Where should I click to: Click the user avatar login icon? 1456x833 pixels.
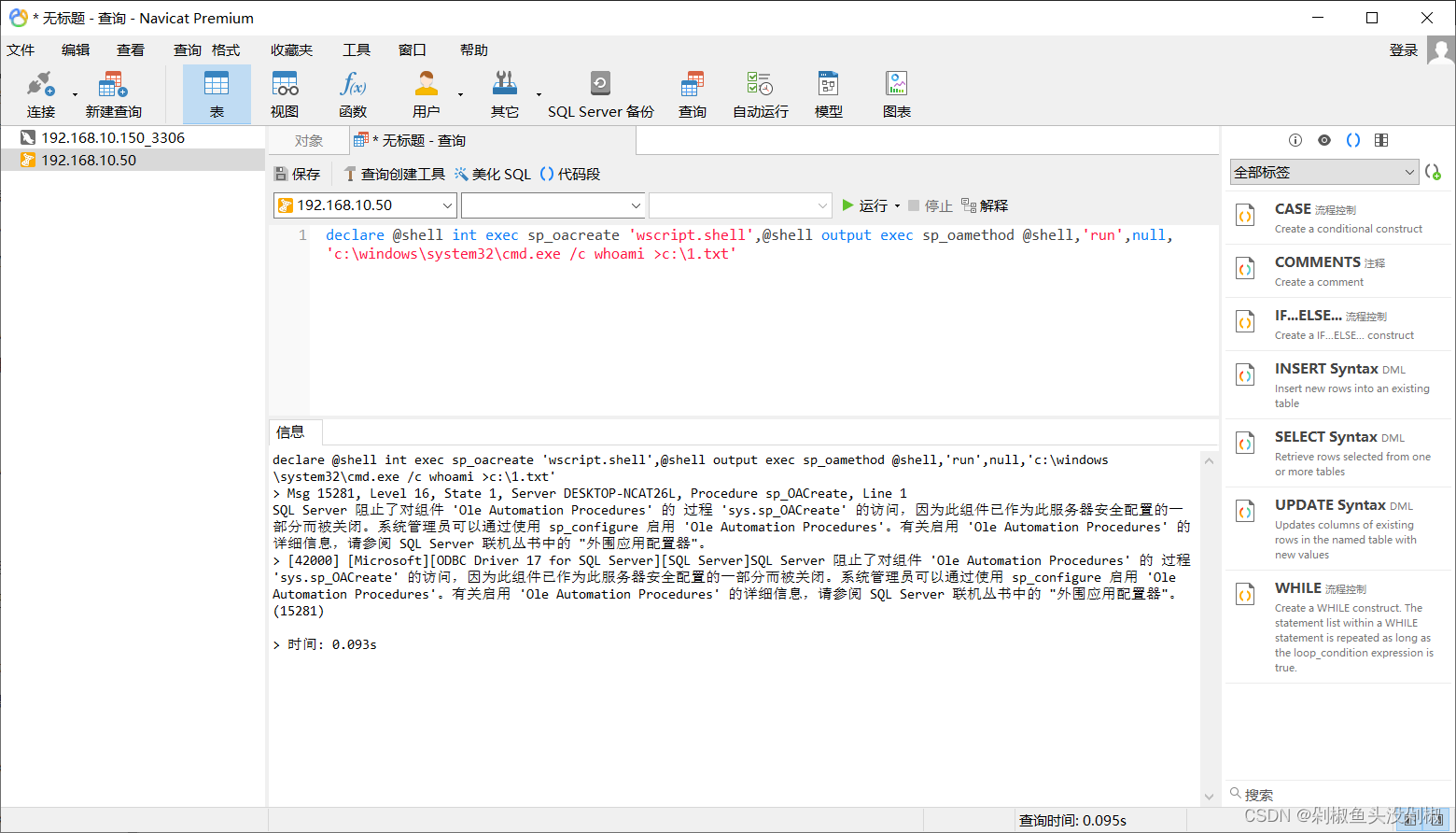point(1440,50)
